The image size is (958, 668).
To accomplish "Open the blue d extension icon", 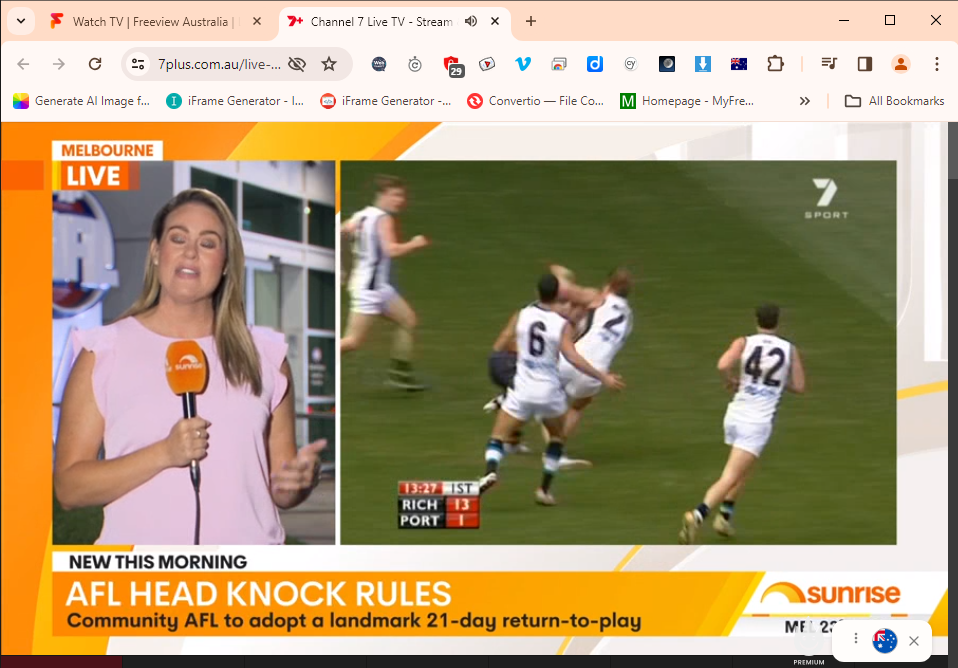I will pos(595,64).
